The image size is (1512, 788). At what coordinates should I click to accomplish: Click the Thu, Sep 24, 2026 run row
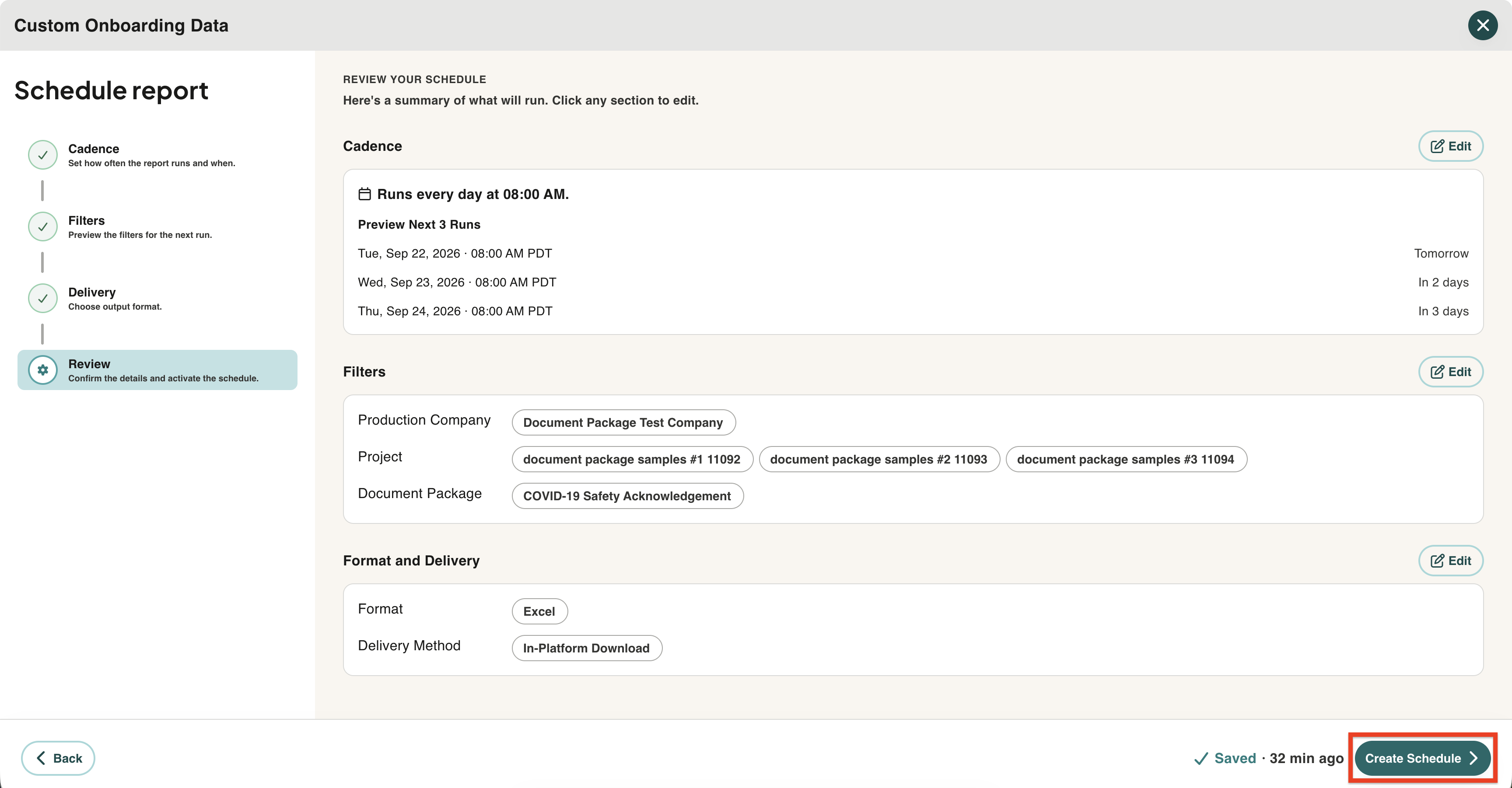coord(913,311)
